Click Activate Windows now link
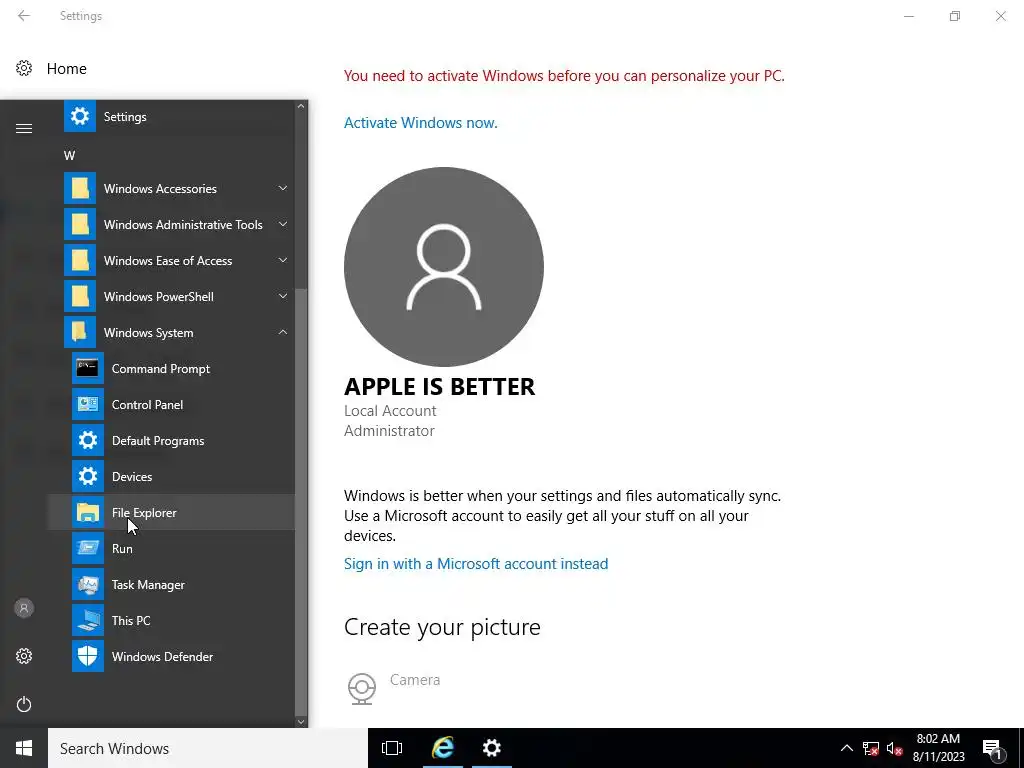1024x768 pixels. coord(421,123)
